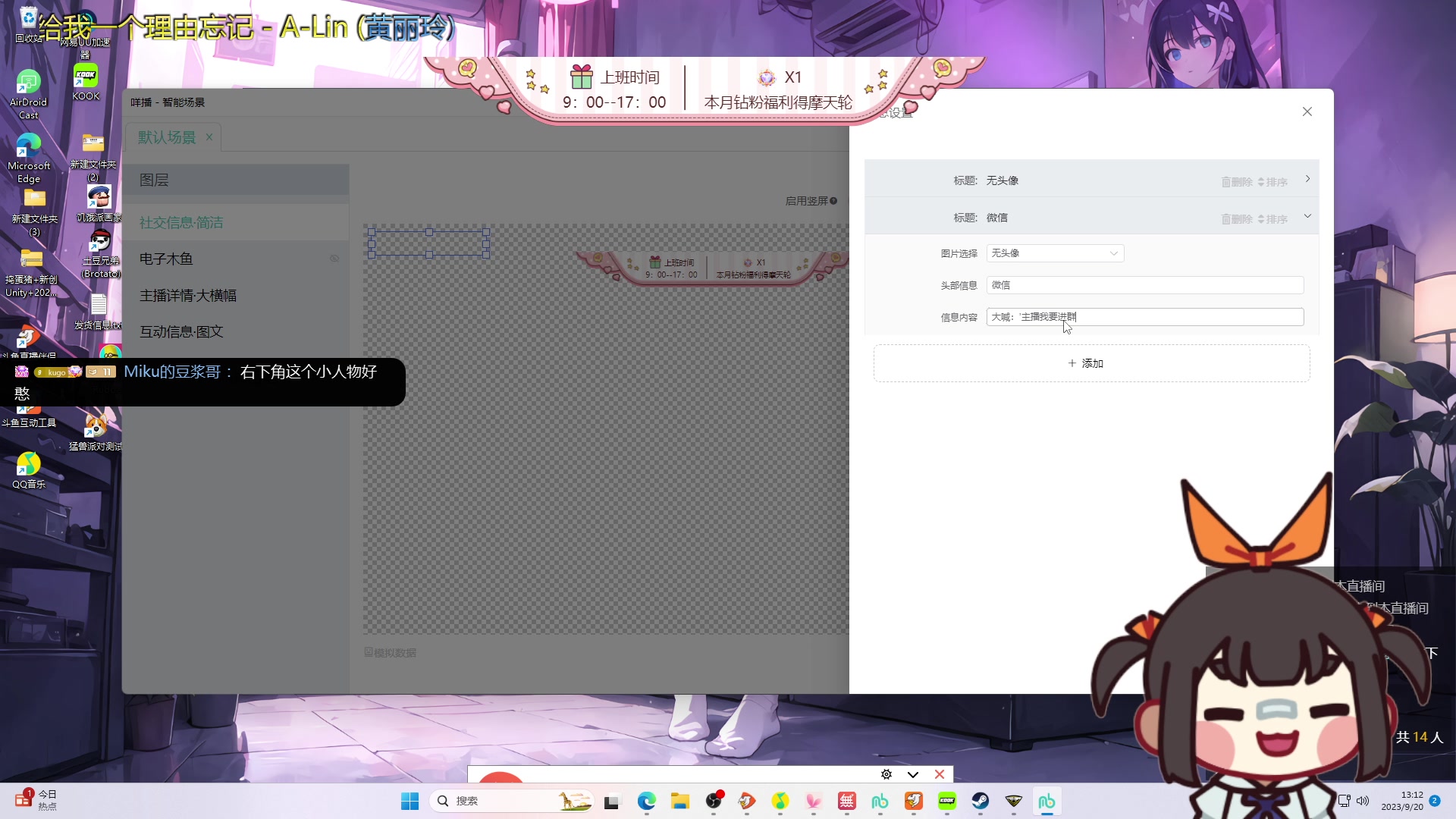Image resolution: width=1456 pixels, height=819 pixels.
Task: Open the pink petal app on the taskbar
Action: pyautogui.click(x=814, y=801)
